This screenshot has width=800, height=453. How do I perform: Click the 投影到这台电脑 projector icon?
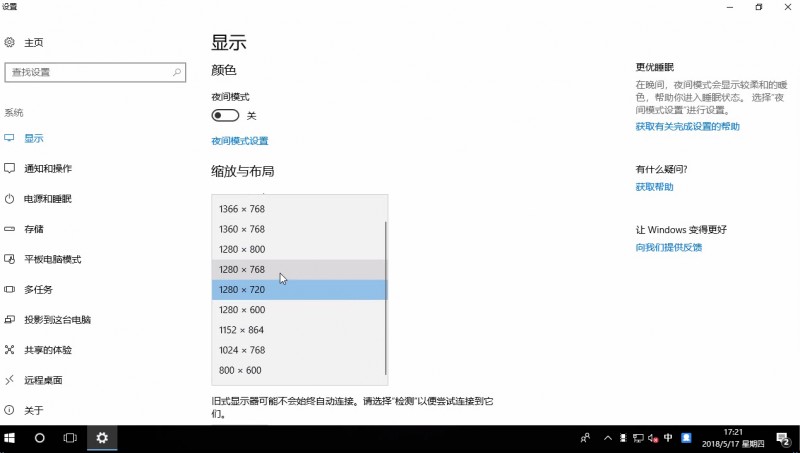(x=9, y=320)
